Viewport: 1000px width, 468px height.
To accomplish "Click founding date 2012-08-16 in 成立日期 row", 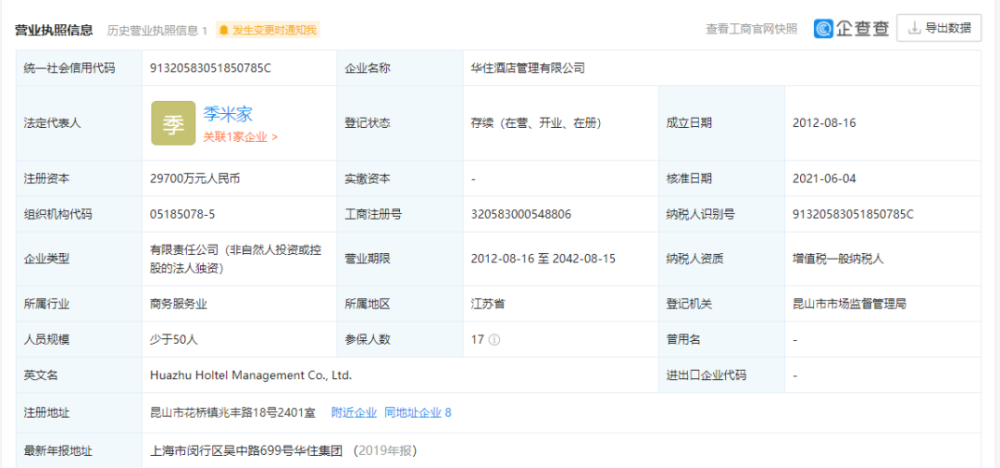I will pyautogui.click(x=824, y=123).
